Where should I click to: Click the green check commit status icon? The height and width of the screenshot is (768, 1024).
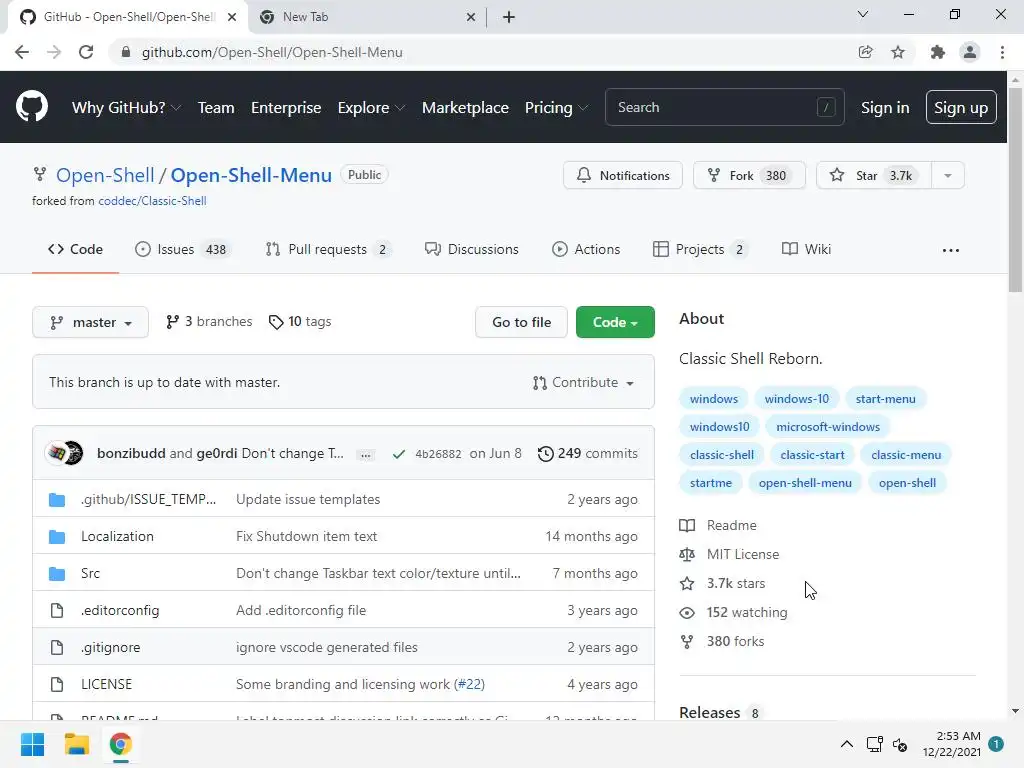coord(398,454)
